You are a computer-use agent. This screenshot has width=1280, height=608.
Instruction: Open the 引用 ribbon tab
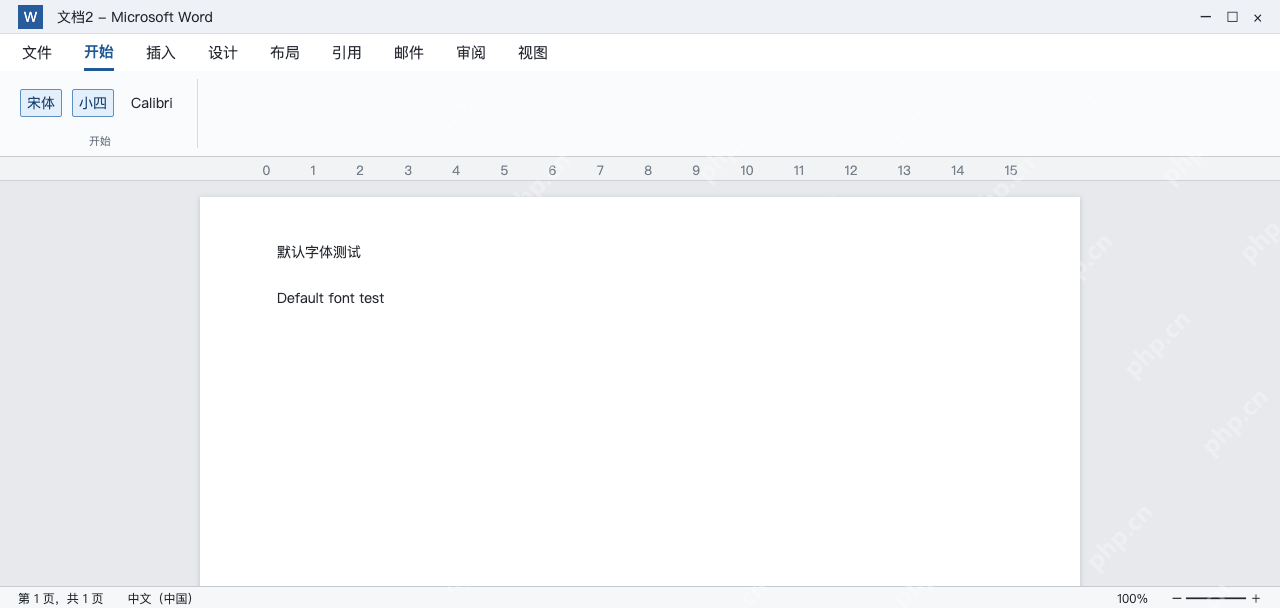347,53
